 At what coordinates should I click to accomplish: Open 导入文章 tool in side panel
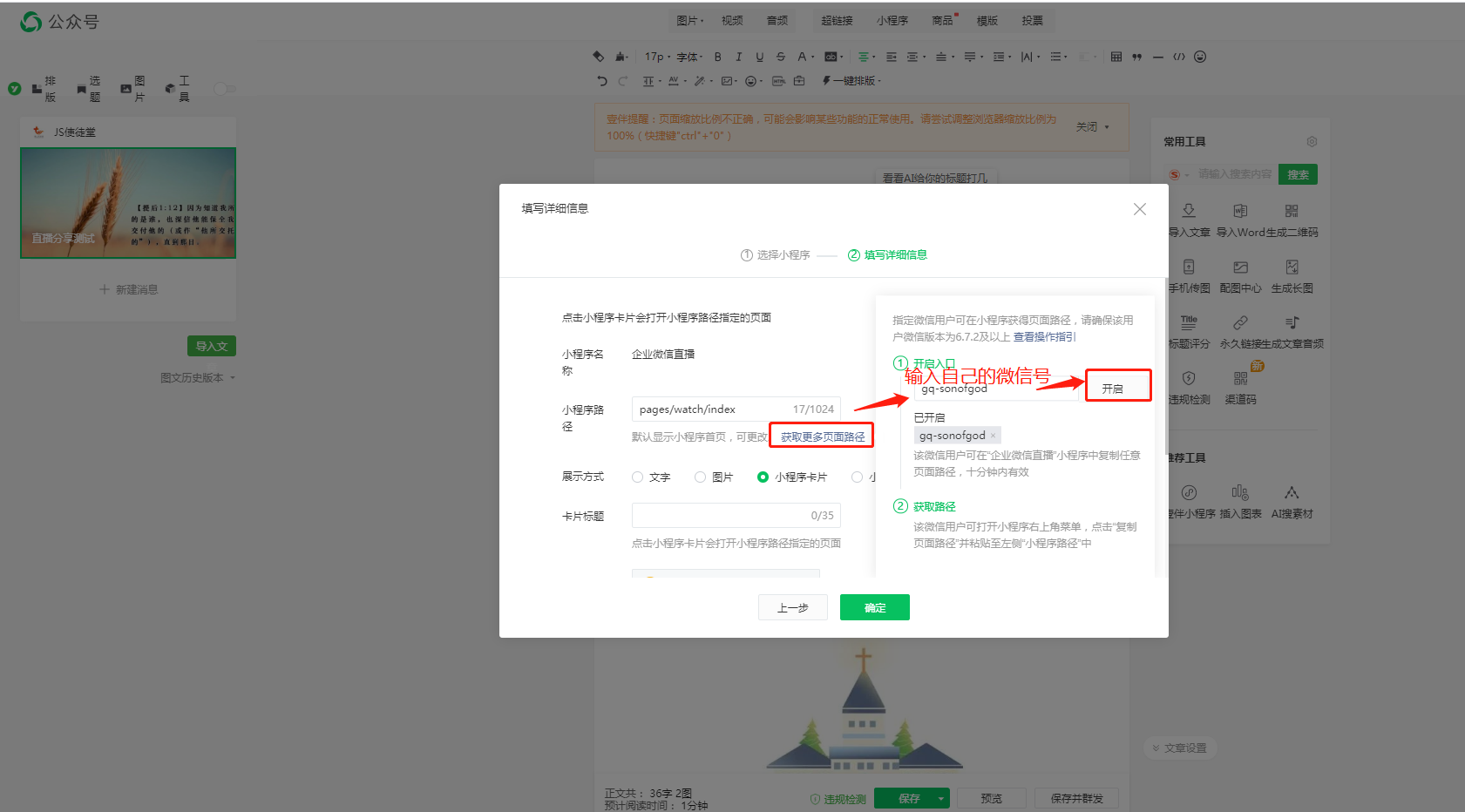coord(1189,220)
